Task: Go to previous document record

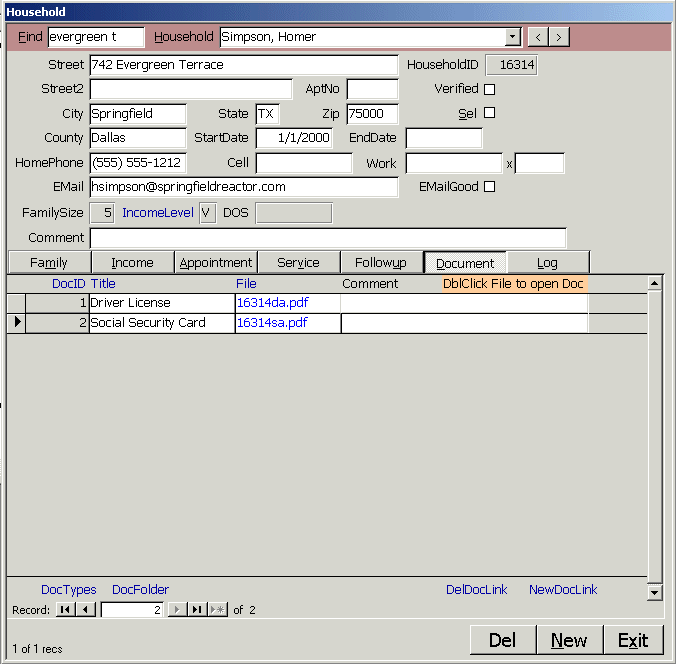Action: (x=85, y=609)
